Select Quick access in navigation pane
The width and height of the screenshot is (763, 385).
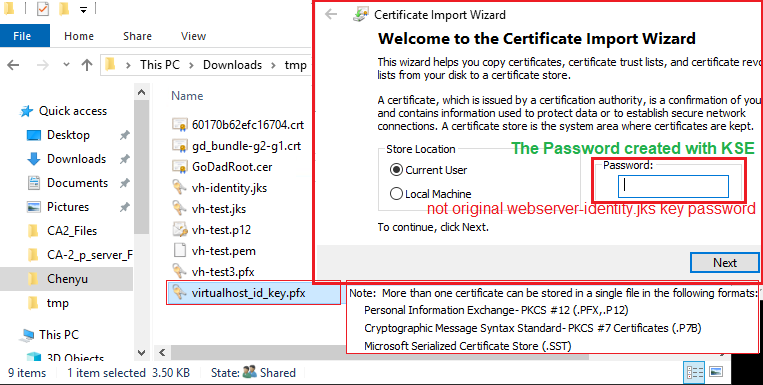click(x=73, y=111)
